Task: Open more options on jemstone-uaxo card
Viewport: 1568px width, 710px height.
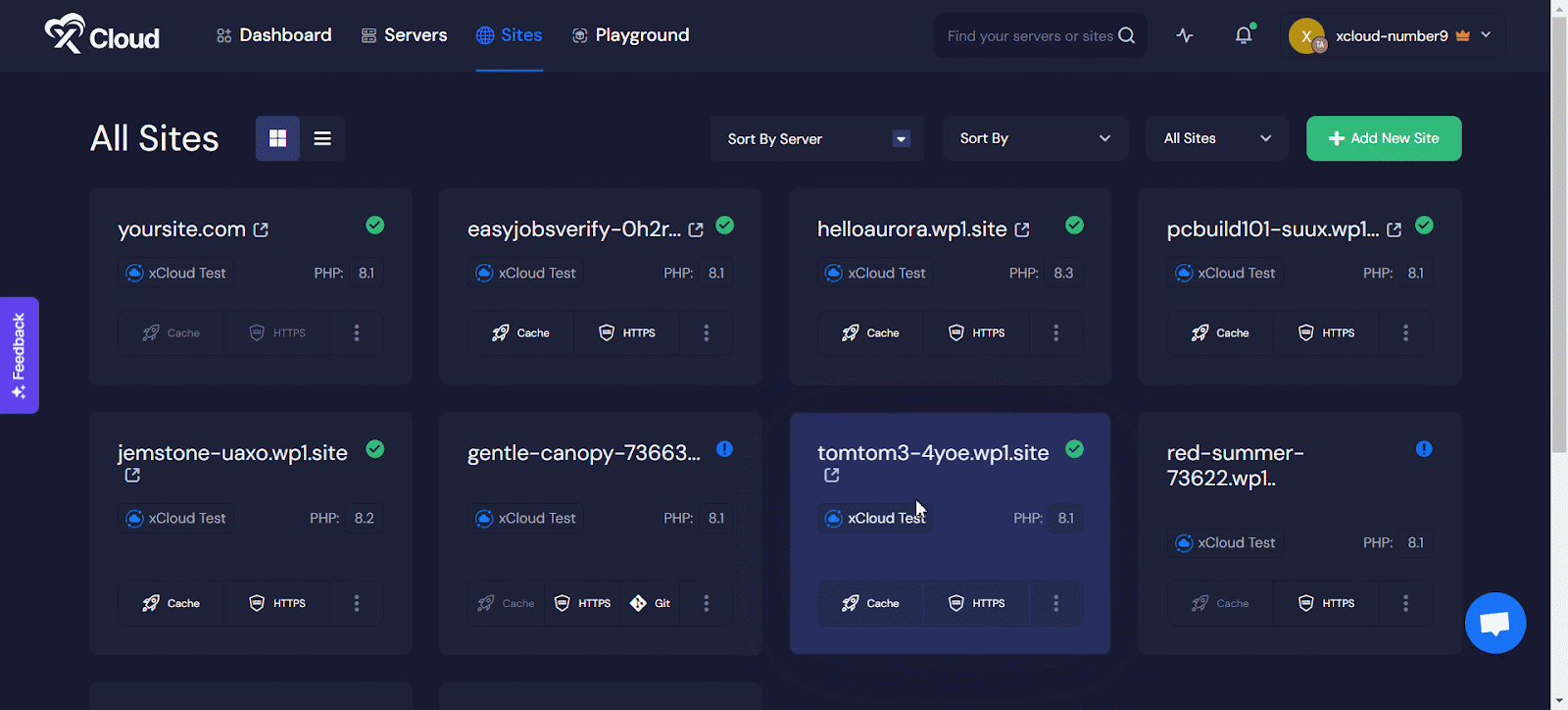Action: pyautogui.click(x=357, y=603)
